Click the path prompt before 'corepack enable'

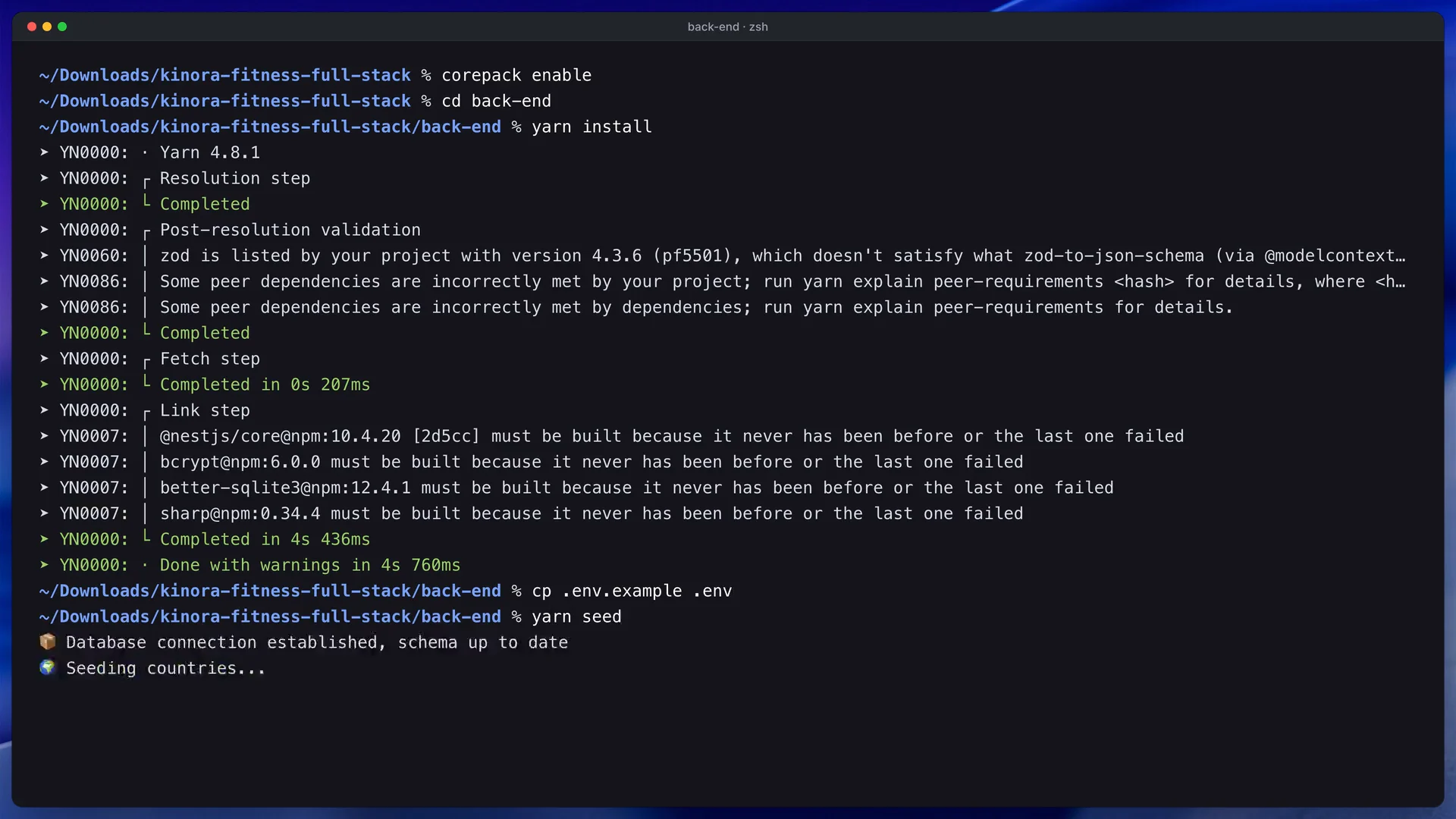pyautogui.click(x=225, y=75)
